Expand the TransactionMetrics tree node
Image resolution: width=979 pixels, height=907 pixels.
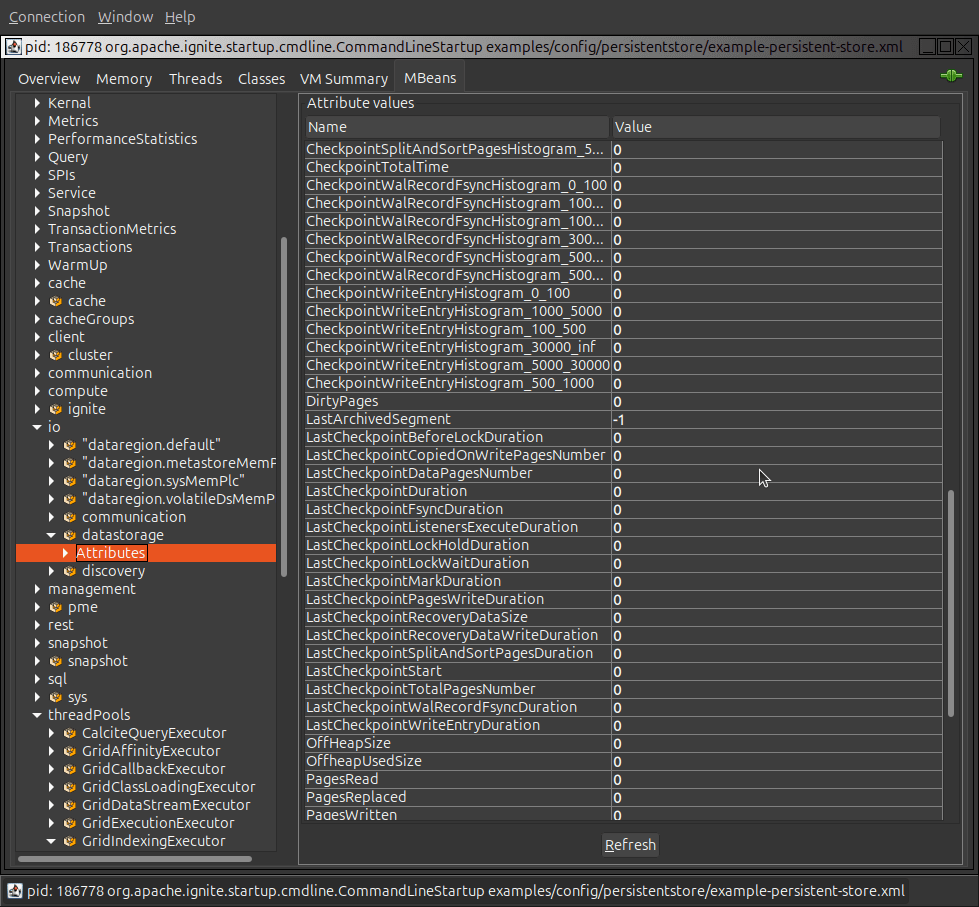pos(37,229)
